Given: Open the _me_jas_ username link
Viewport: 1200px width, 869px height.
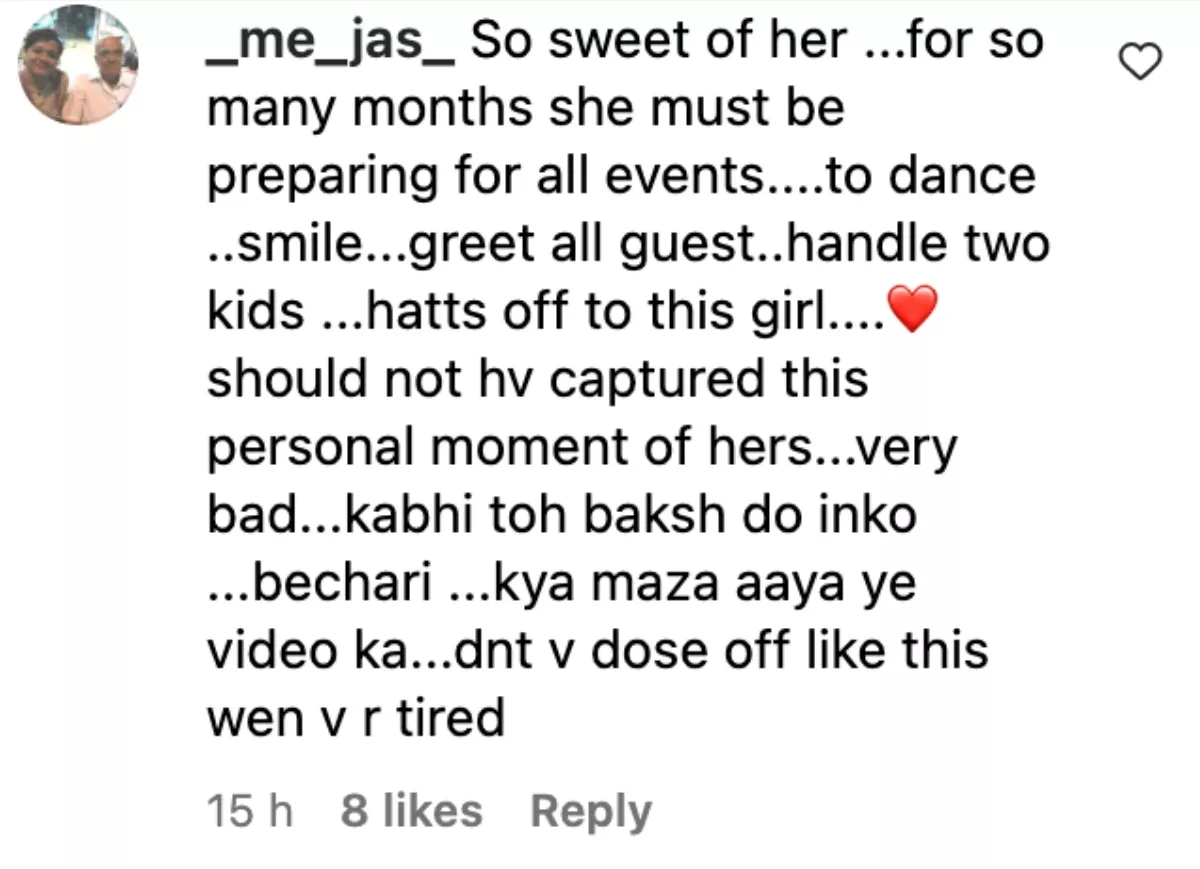Looking at the screenshot, I should [x=331, y=44].
